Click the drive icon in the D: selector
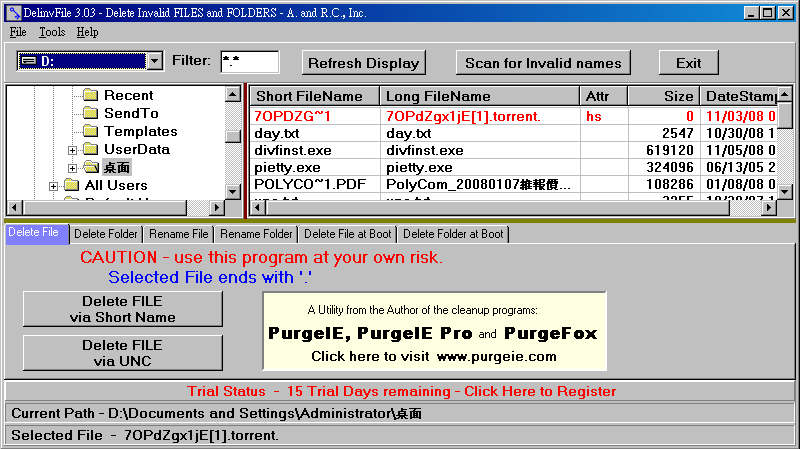The width and height of the screenshot is (800, 449). 29,61
